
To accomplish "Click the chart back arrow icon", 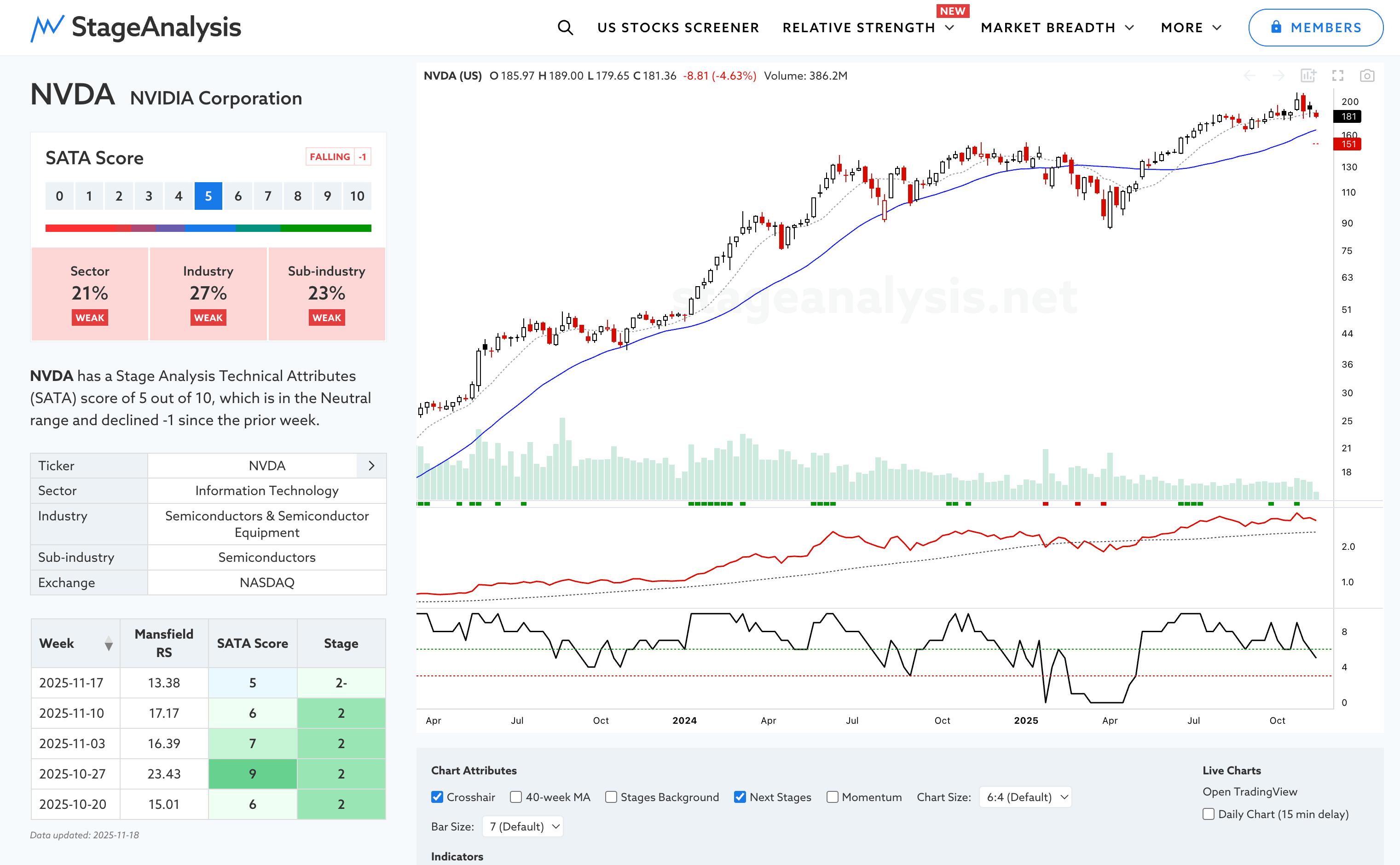I will point(1250,75).
